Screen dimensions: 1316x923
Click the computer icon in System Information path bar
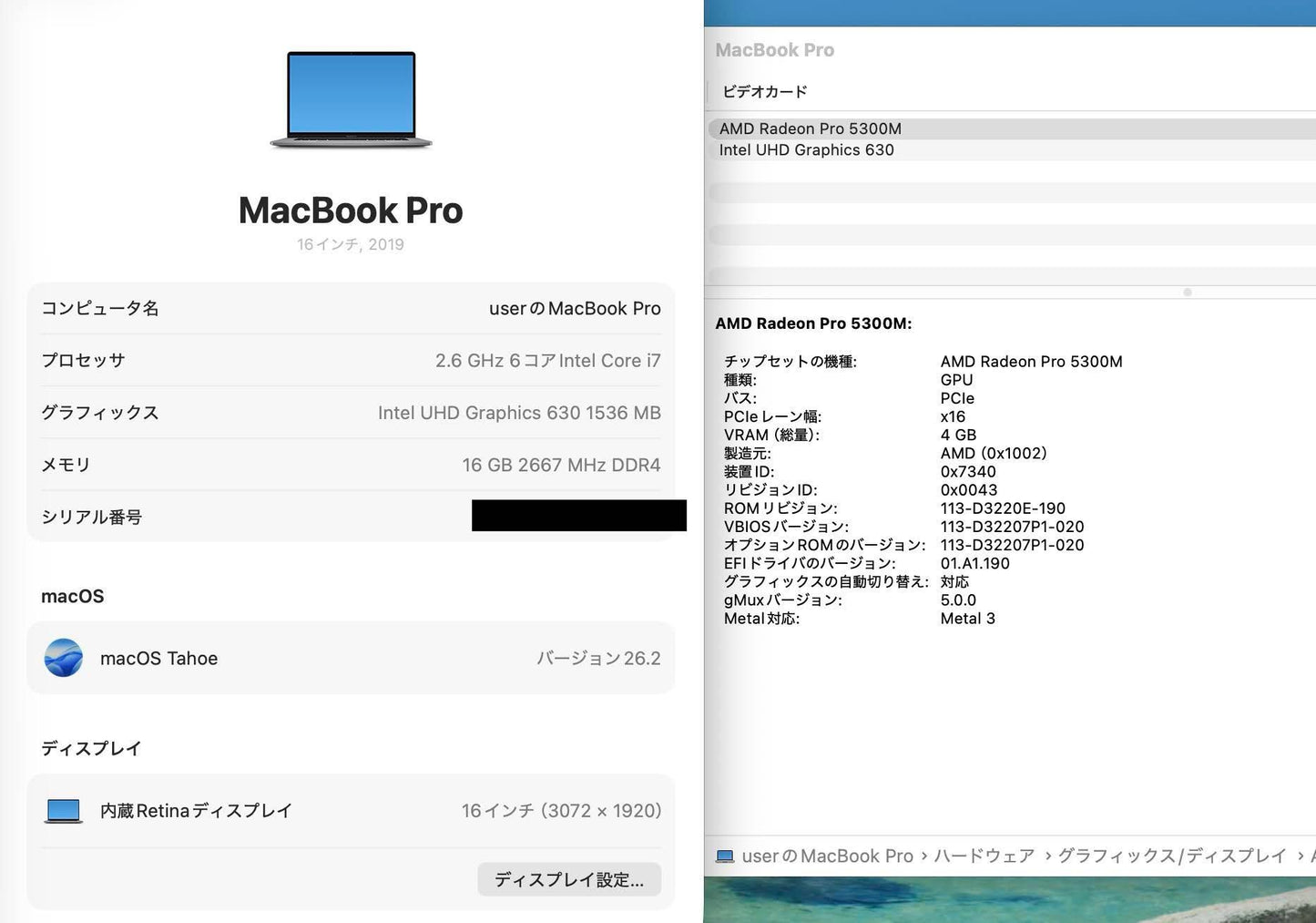pyautogui.click(x=725, y=856)
